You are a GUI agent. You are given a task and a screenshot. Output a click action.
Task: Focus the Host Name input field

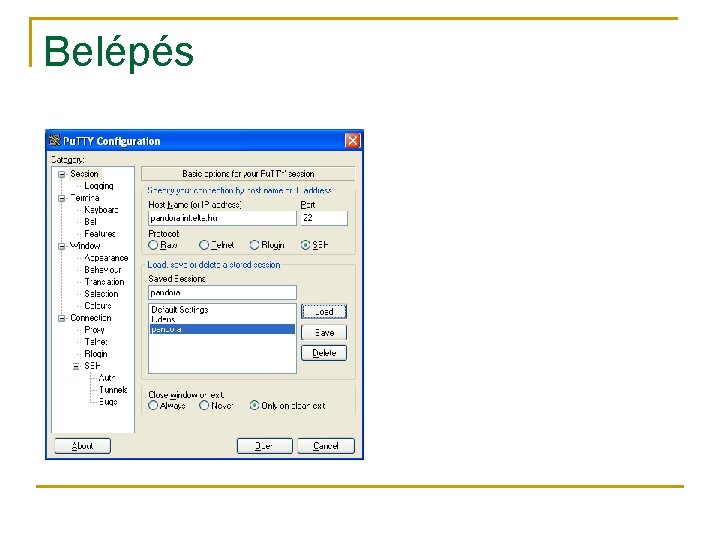pyautogui.click(x=222, y=218)
